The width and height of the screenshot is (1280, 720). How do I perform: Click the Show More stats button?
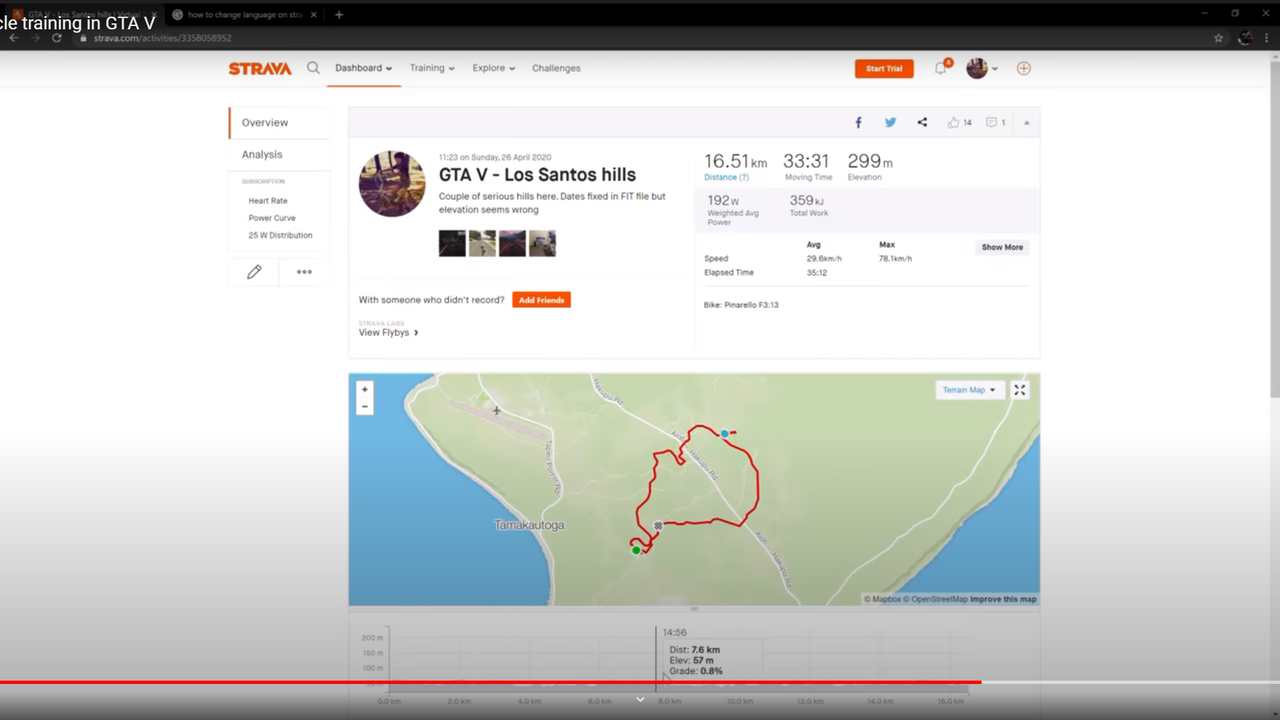(1002, 247)
